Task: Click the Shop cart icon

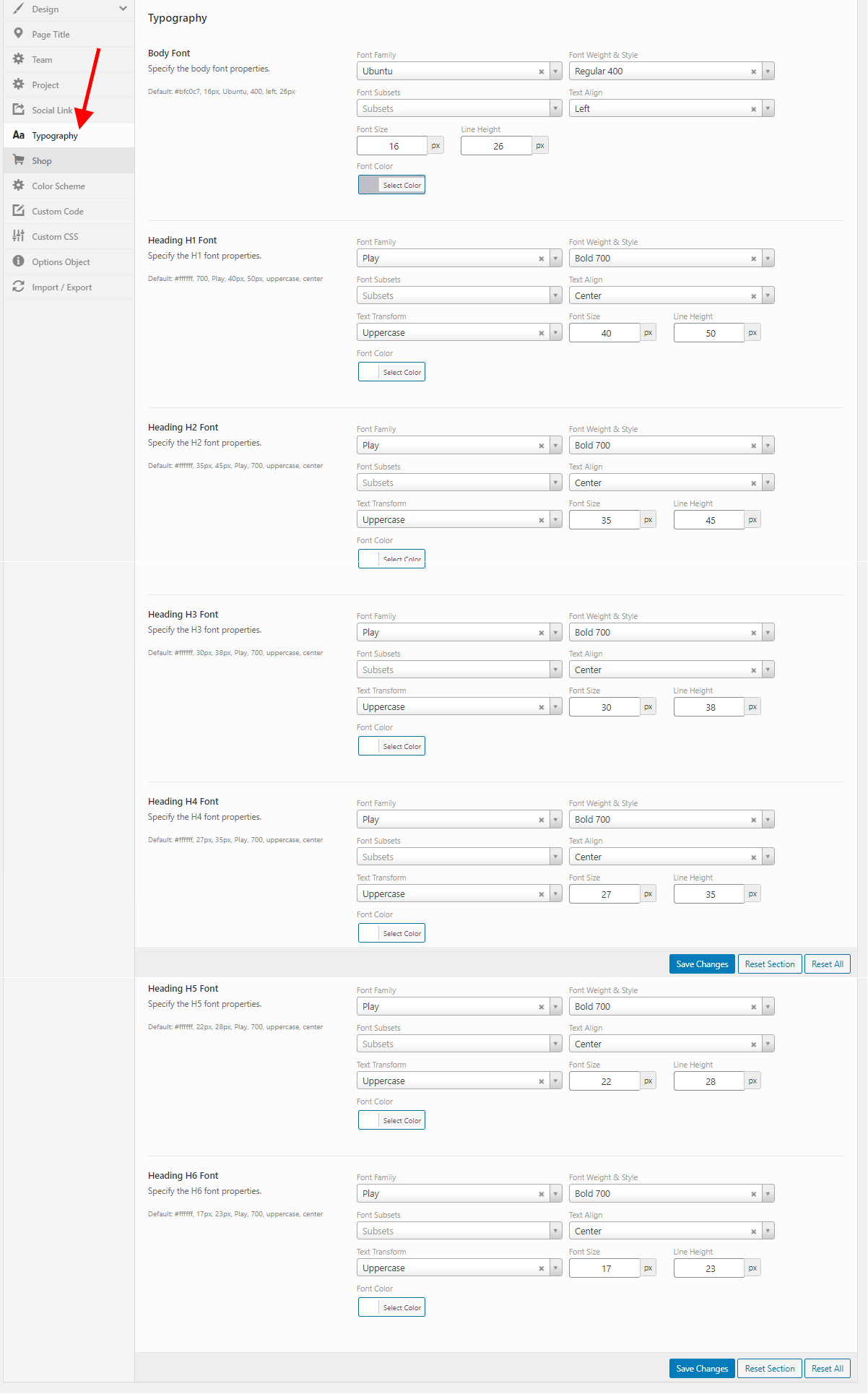Action: (x=19, y=160)
